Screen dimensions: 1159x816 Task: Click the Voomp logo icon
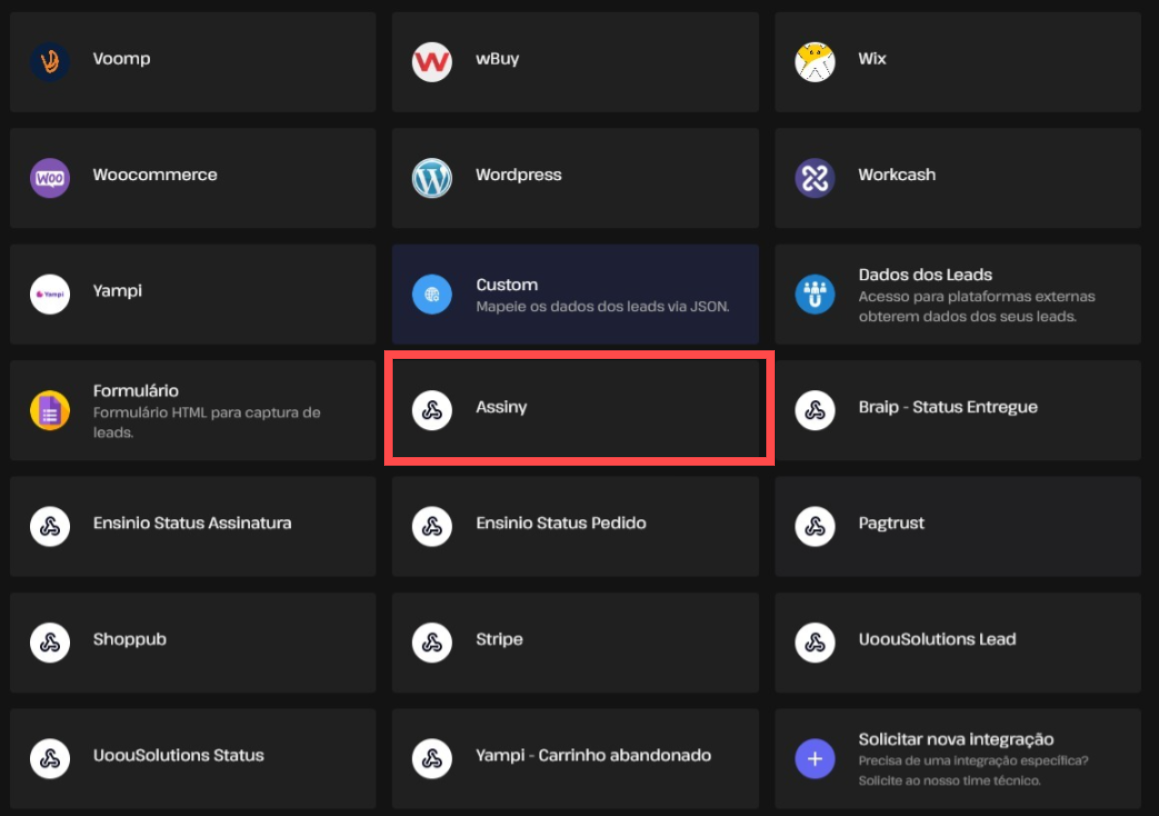[50, 61]
